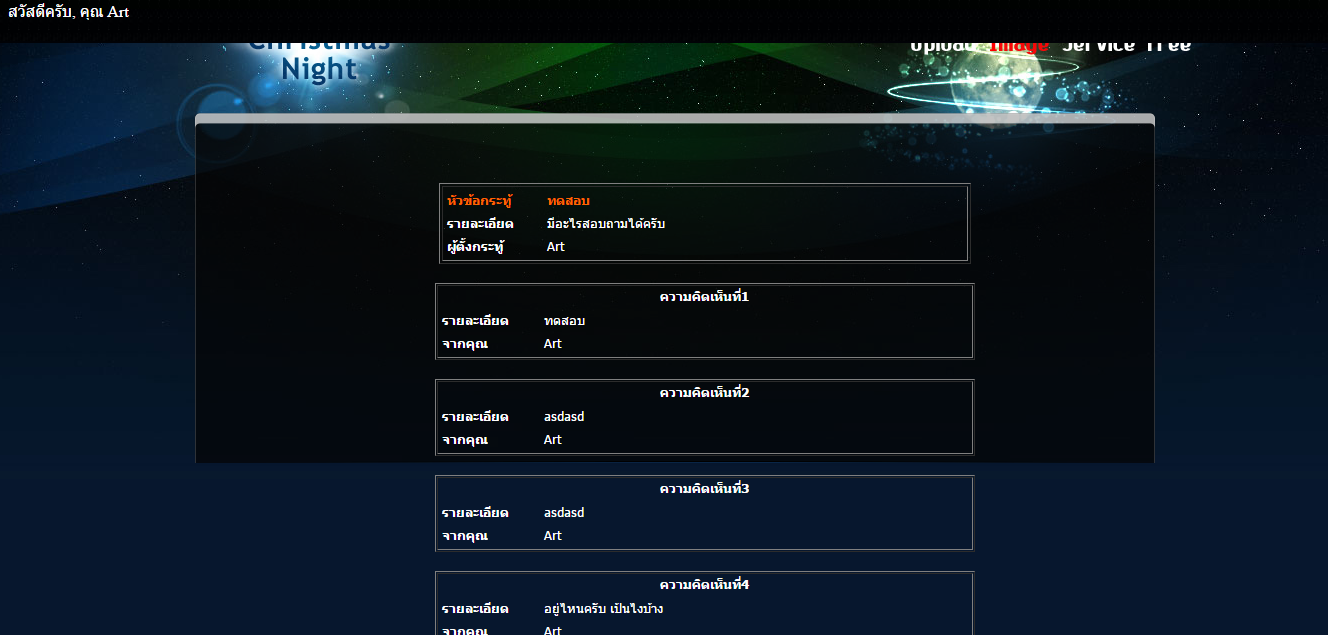This screenshot has width=1328, height=635.
Task: Click the 'ความคิดเห็นที่3' comment header
Action: point(704,489)
